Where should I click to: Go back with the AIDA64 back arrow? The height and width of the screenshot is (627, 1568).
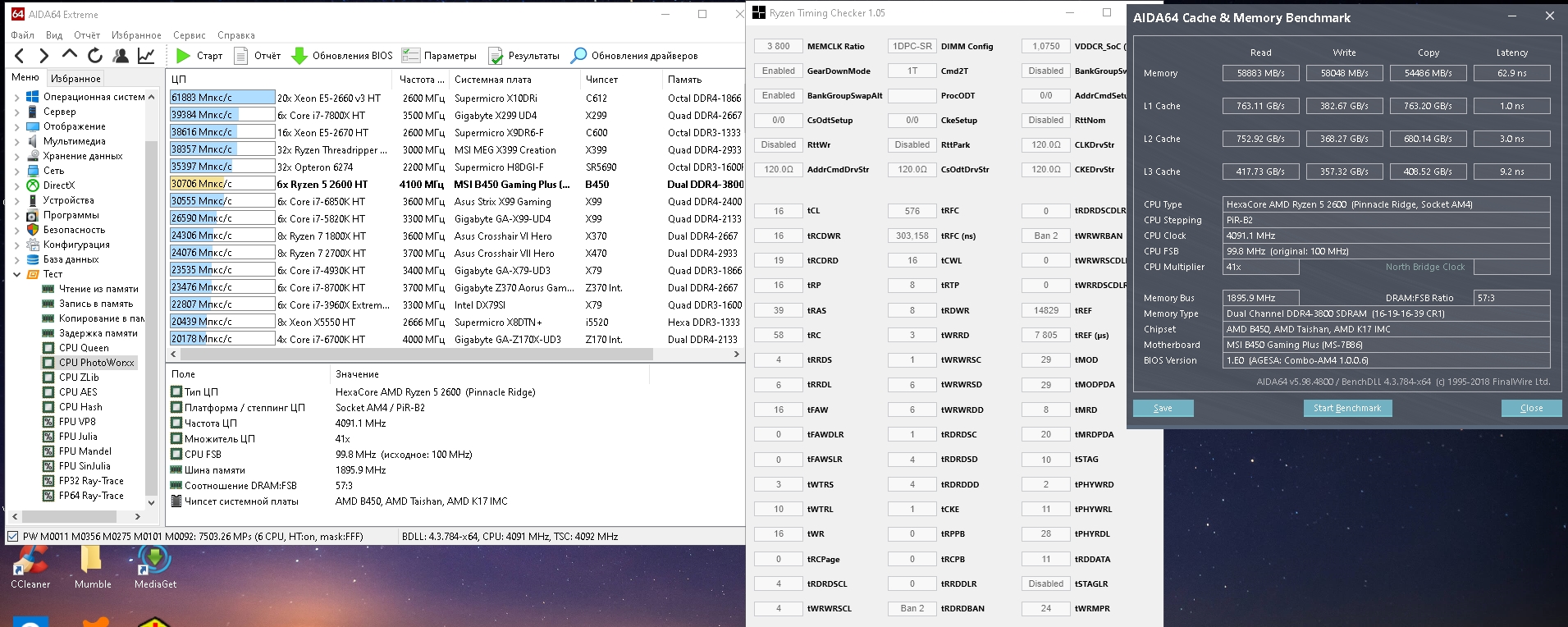[20, 56]
